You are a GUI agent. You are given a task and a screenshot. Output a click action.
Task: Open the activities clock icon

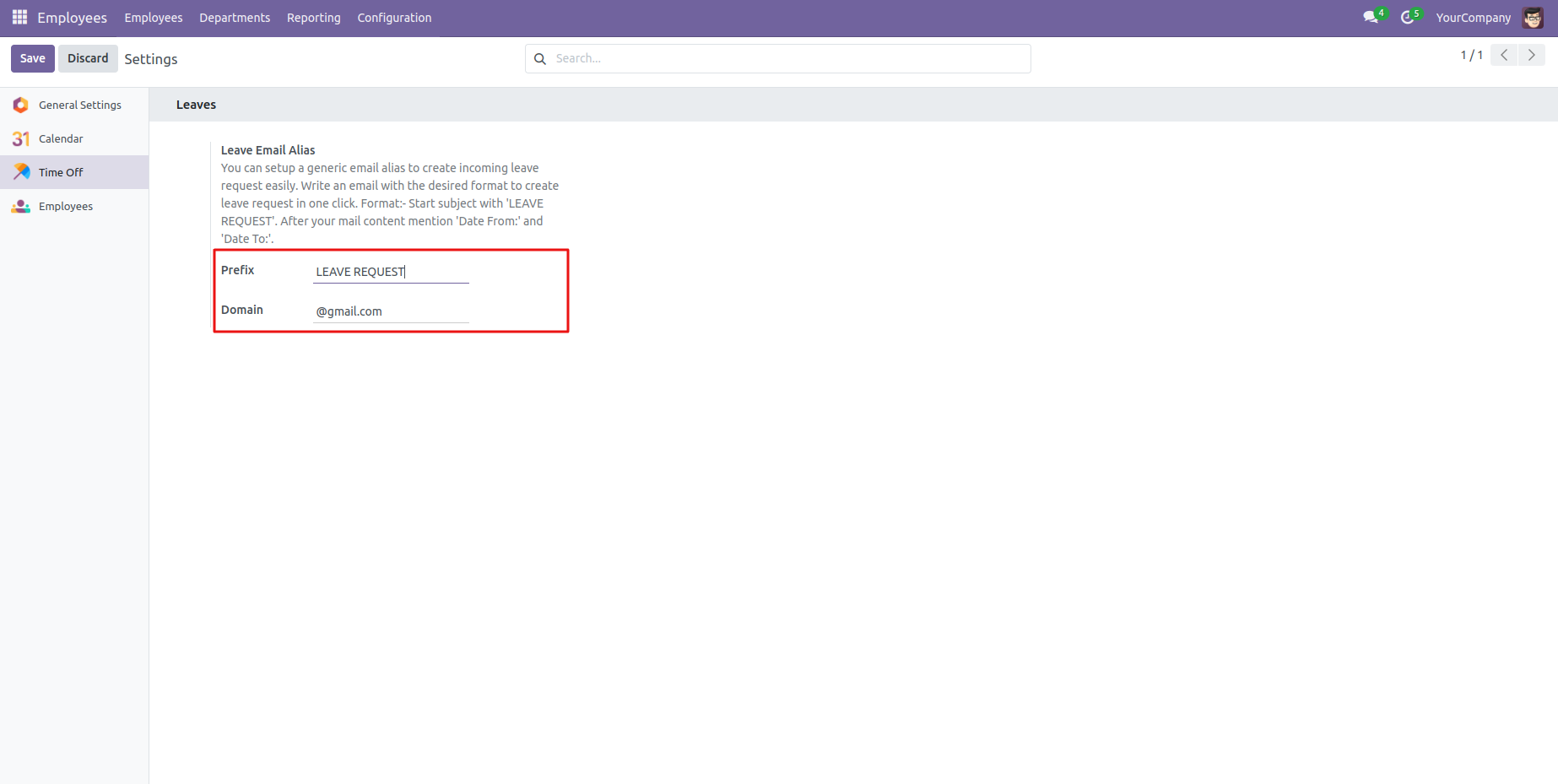1407,18
